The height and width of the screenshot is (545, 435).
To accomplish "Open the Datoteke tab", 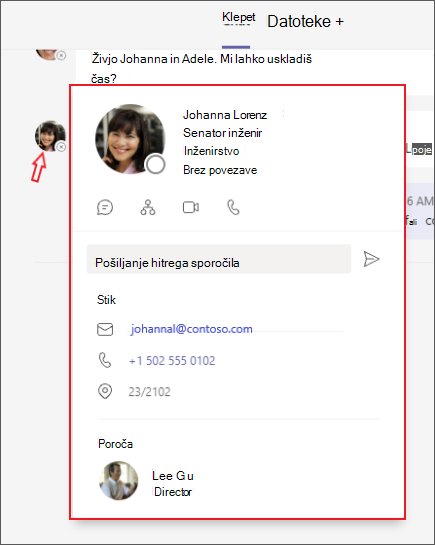I will tap(299, 22).
